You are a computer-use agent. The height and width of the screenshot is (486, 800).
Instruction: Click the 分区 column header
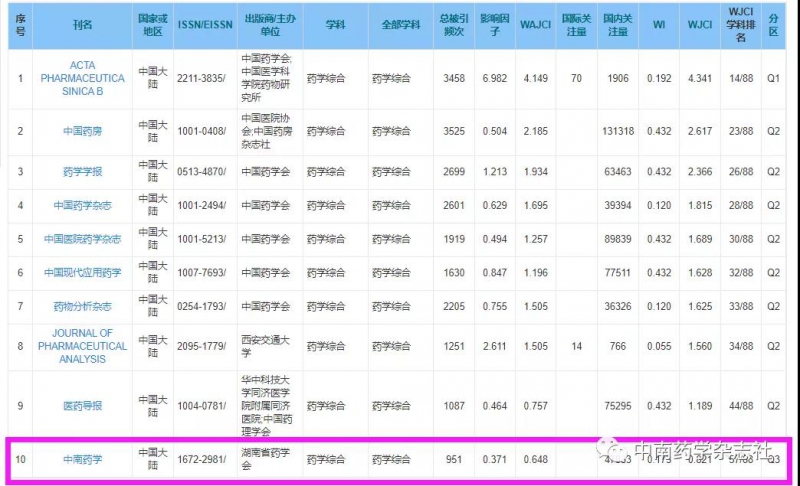tap(773, 24)
